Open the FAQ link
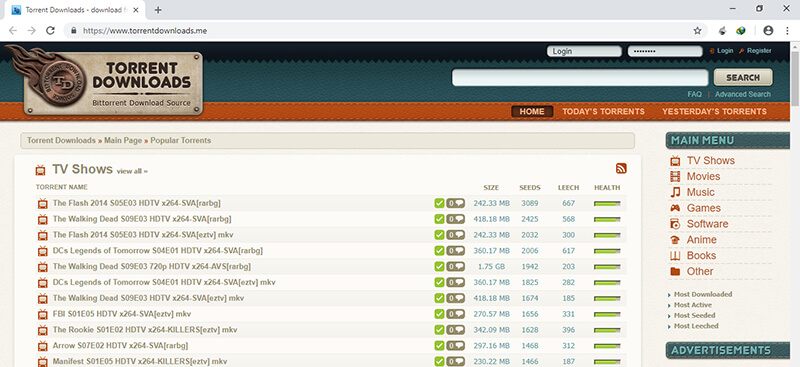Image resolution: width=800 pixels, height=367 pixels. tap(694, 94)
